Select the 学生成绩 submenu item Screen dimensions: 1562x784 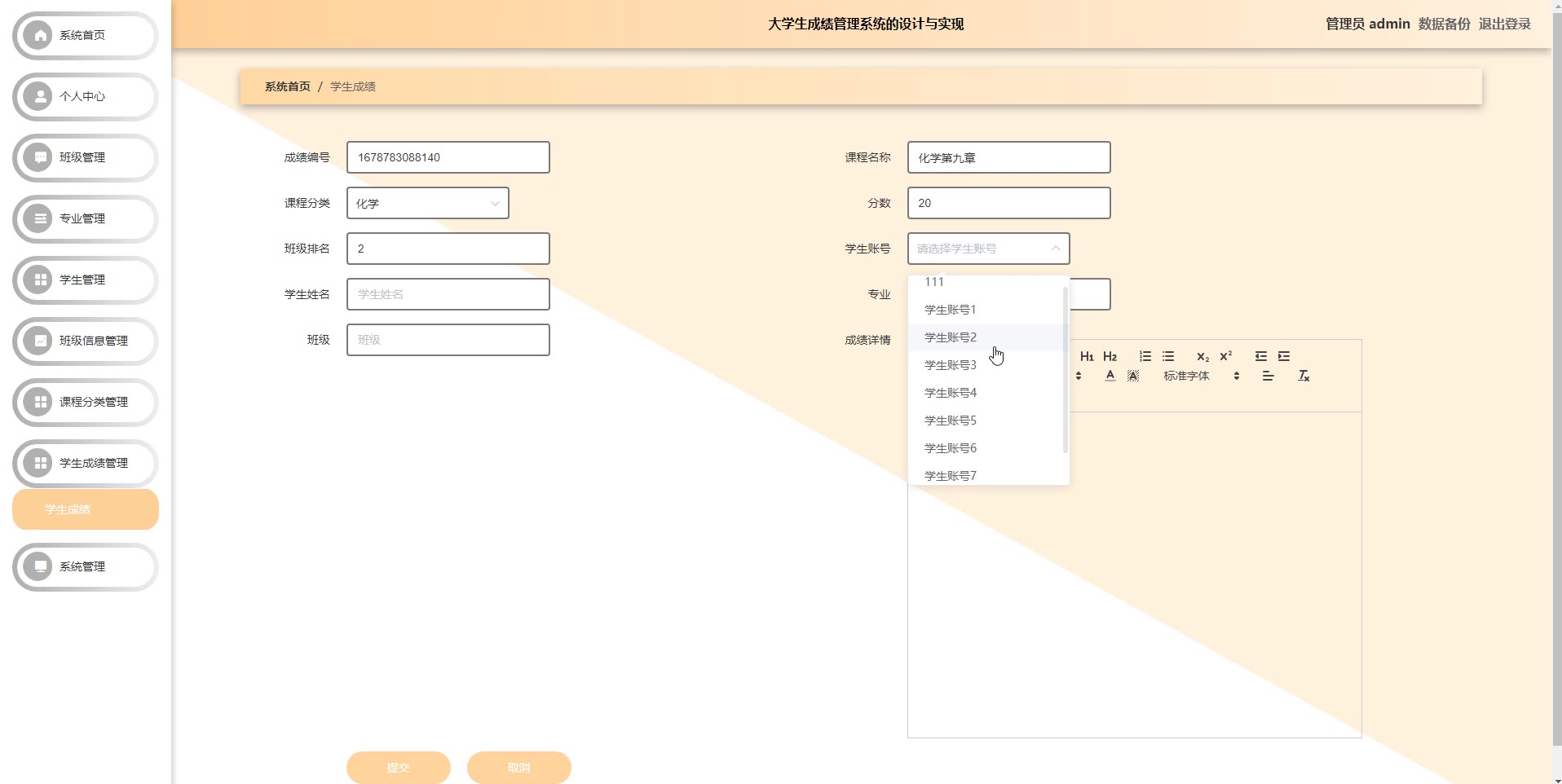(x=86, y=509)
